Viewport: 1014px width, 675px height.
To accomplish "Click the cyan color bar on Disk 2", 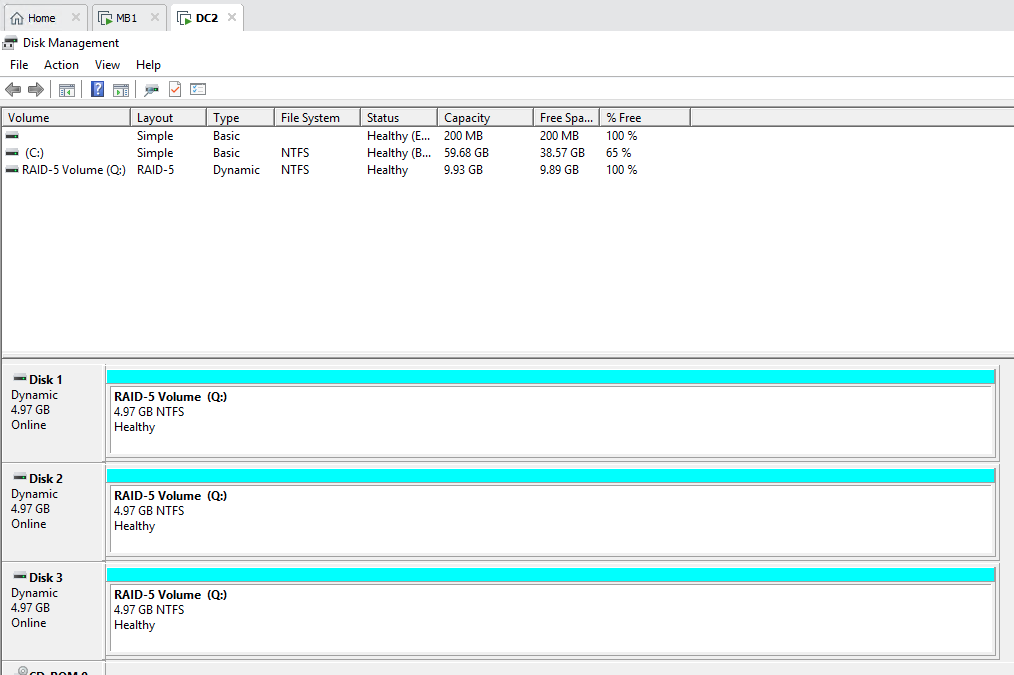I will point(550,475).
